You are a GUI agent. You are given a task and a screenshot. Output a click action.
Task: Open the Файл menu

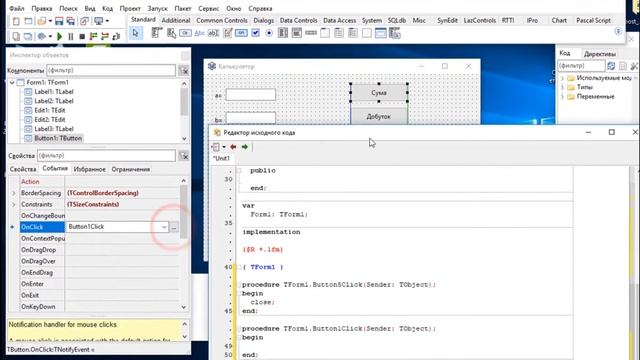coord(17,8)
